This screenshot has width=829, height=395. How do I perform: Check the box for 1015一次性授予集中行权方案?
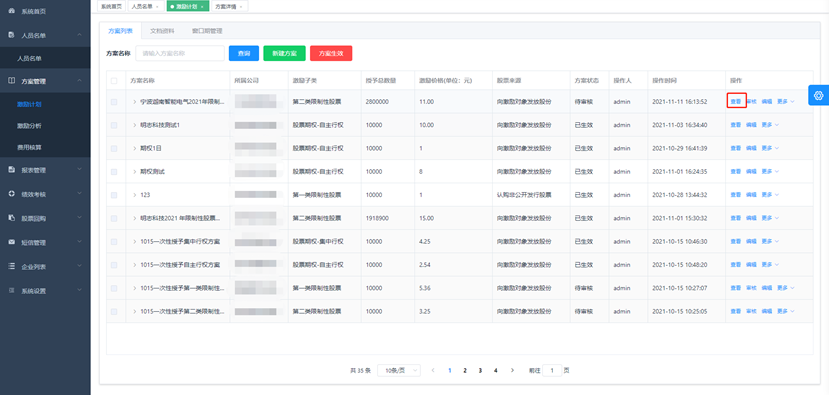click(114, 242)
